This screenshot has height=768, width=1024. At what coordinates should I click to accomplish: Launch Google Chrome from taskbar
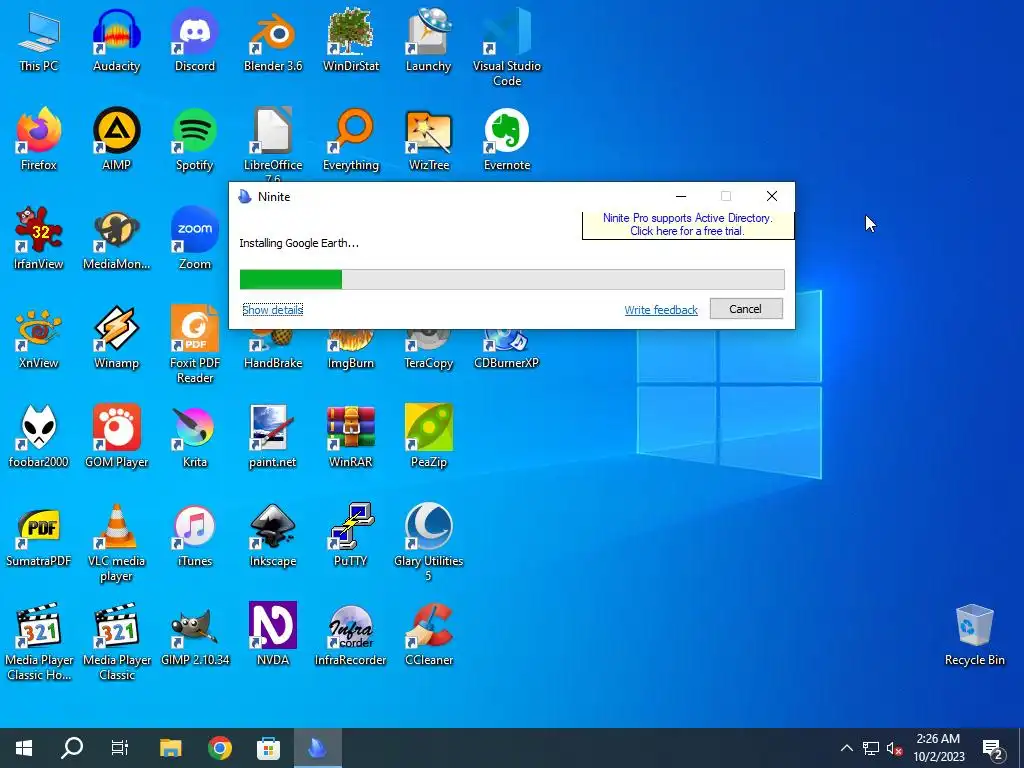point(219,748)
